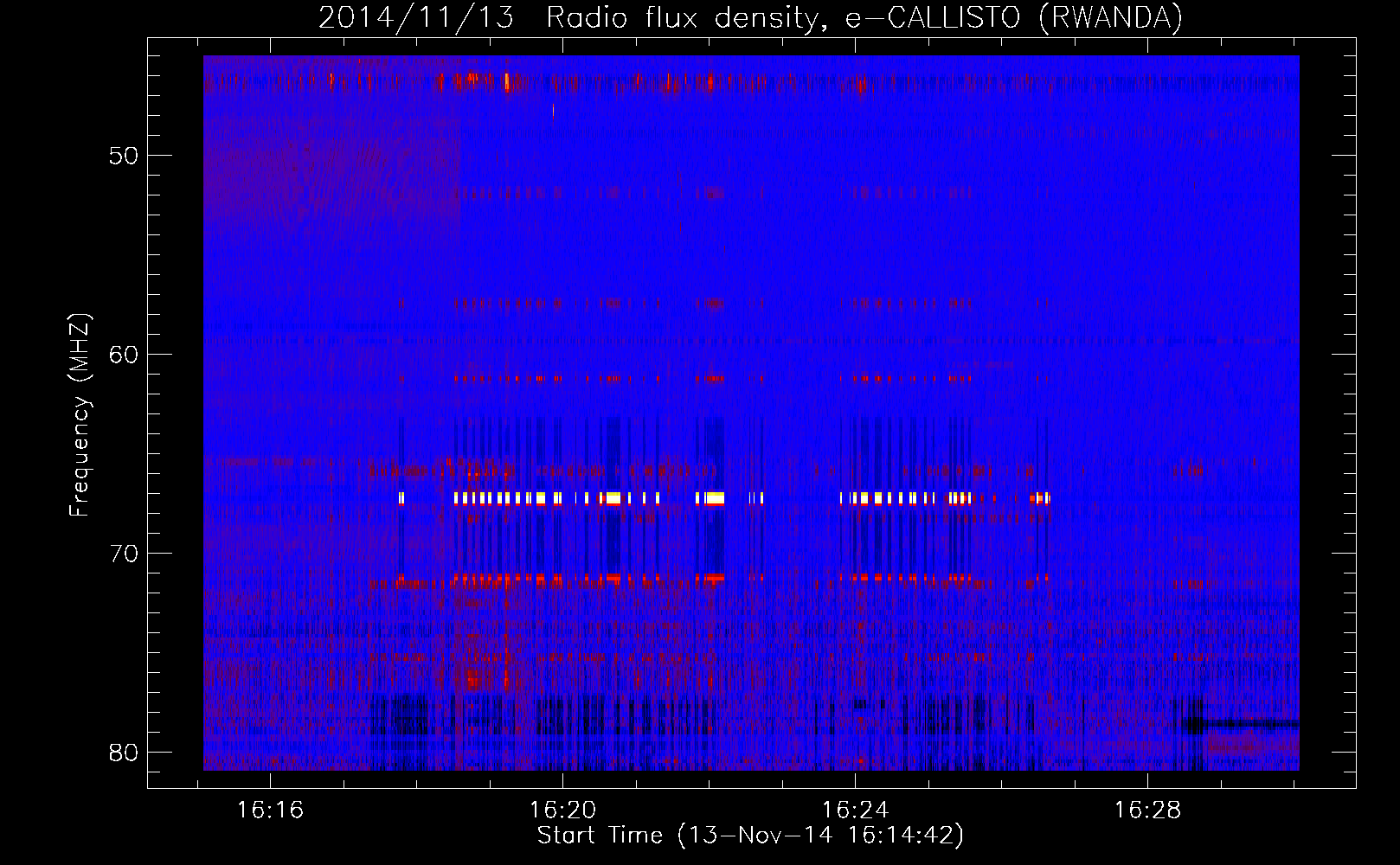
Task: Click the 16:28 time tick label
Action: [x=1147, y=811]
